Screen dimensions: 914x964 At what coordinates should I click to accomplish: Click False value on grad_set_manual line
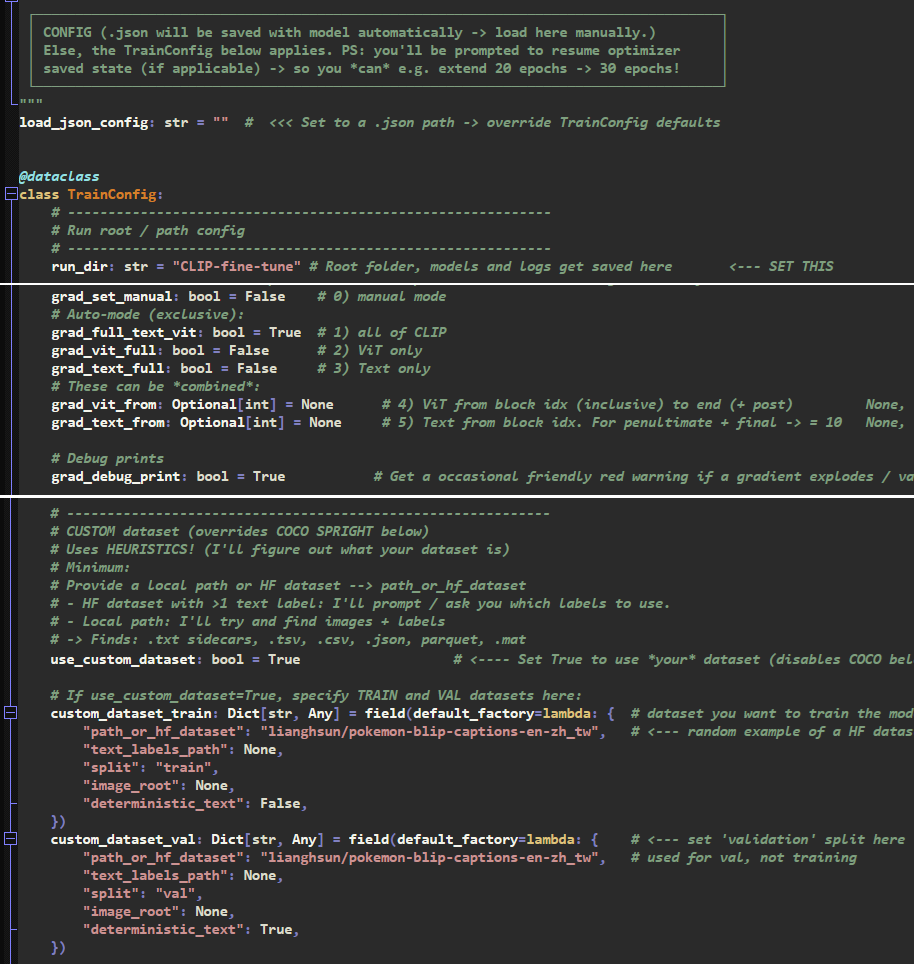[x=265, y=296]
